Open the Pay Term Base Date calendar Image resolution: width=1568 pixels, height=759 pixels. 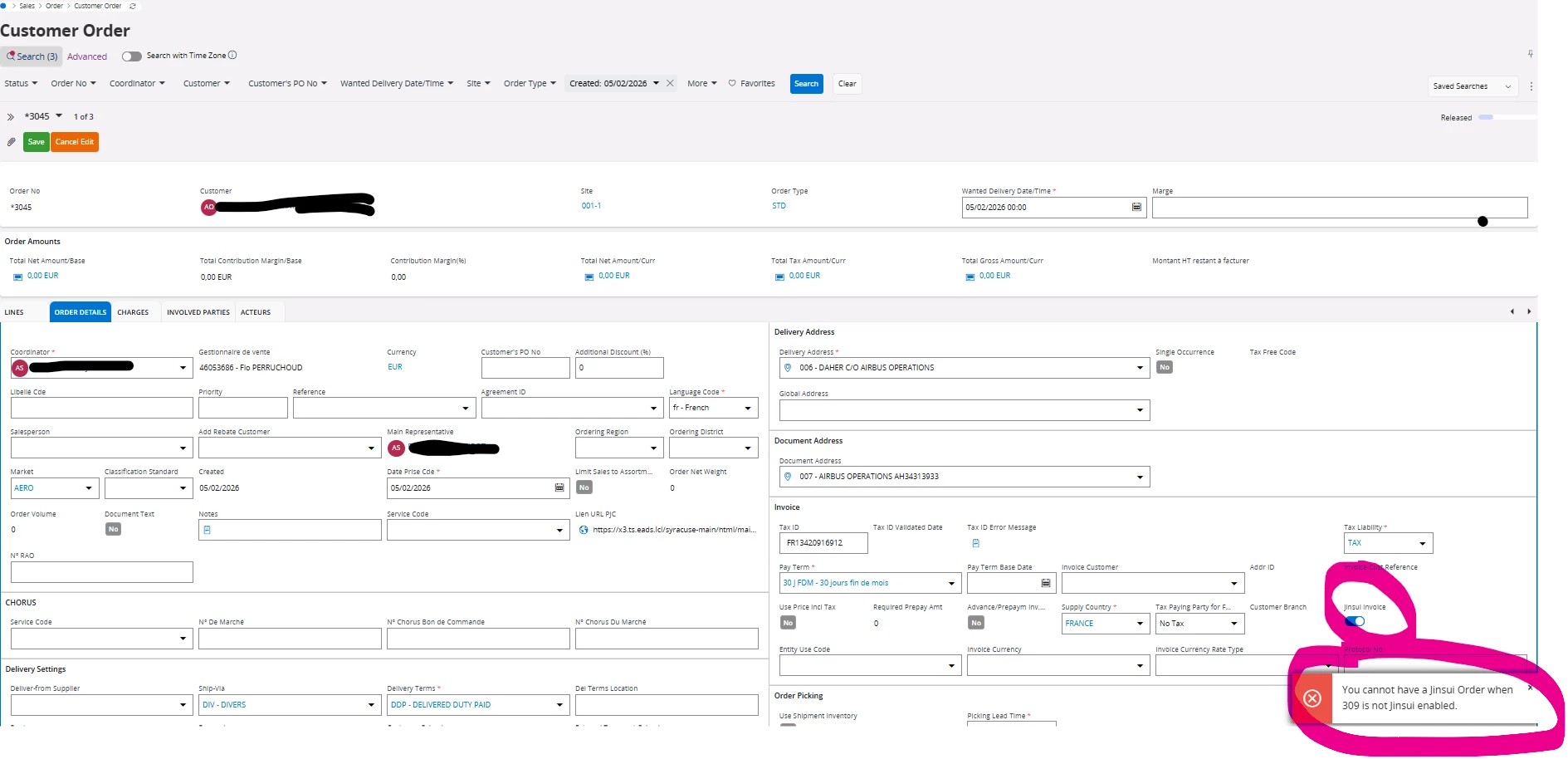click(1045, 583)
